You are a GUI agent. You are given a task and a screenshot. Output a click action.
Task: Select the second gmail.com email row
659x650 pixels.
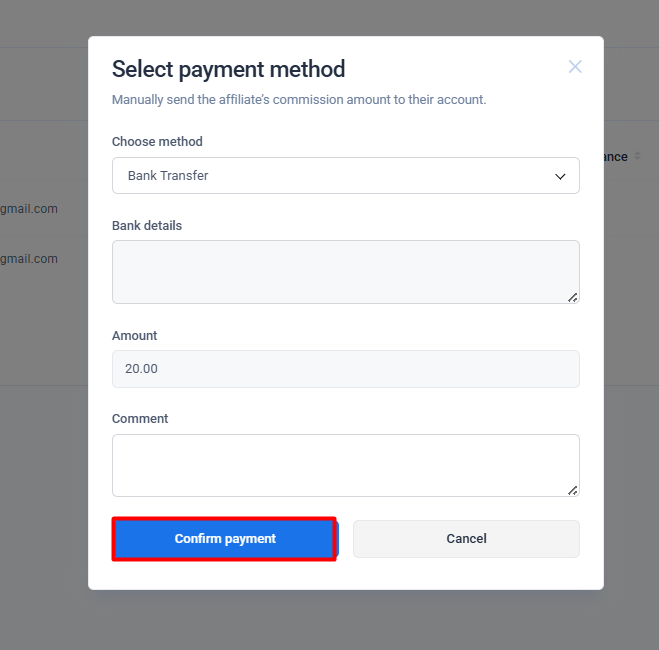coord(29,259)
